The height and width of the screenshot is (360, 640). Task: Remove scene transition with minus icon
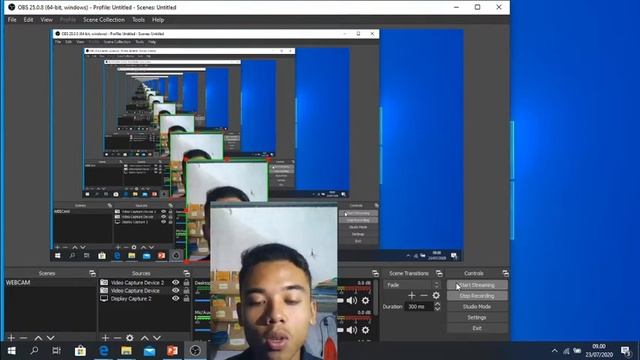(x=424, y=295)
